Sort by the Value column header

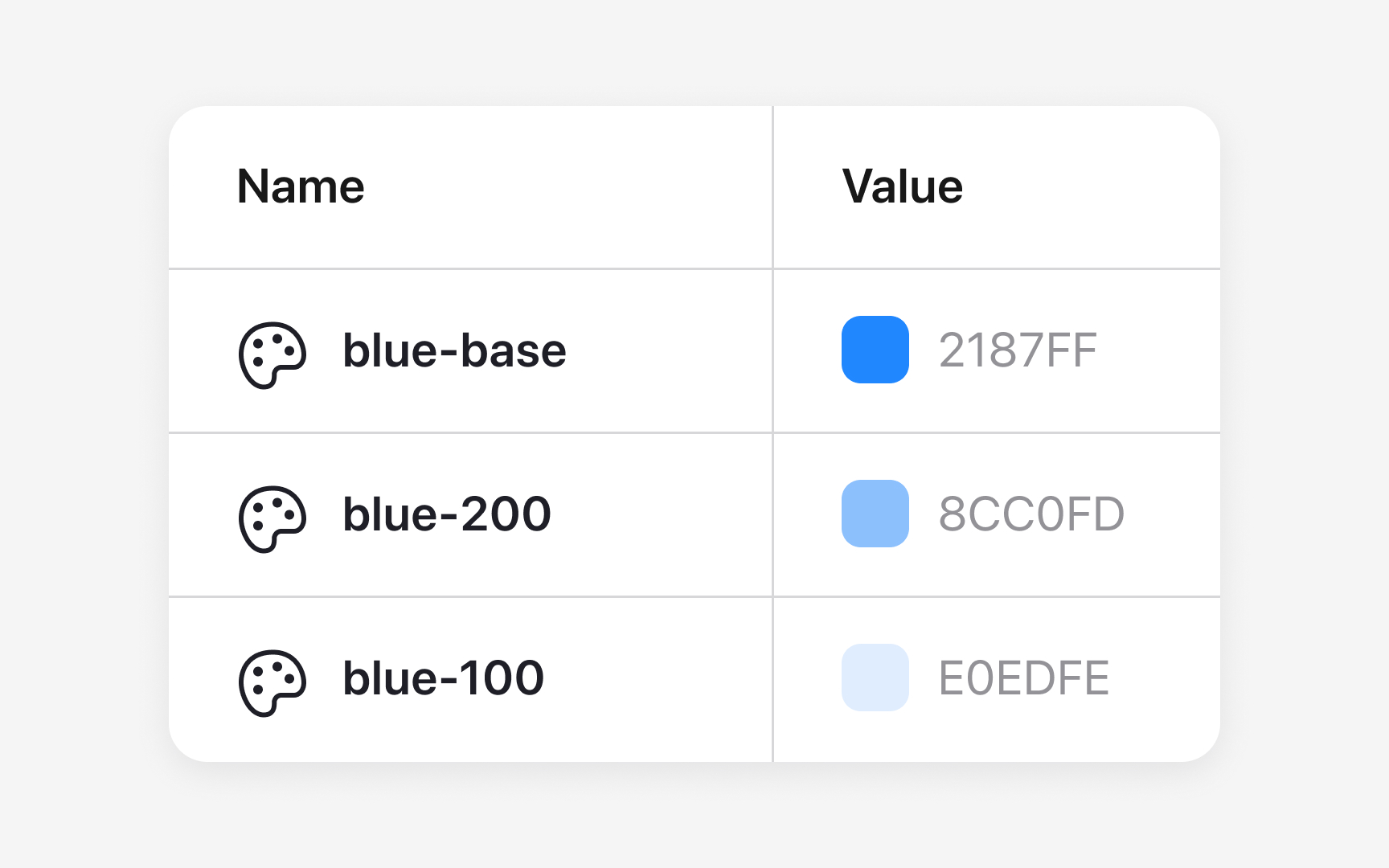point(902,187)
